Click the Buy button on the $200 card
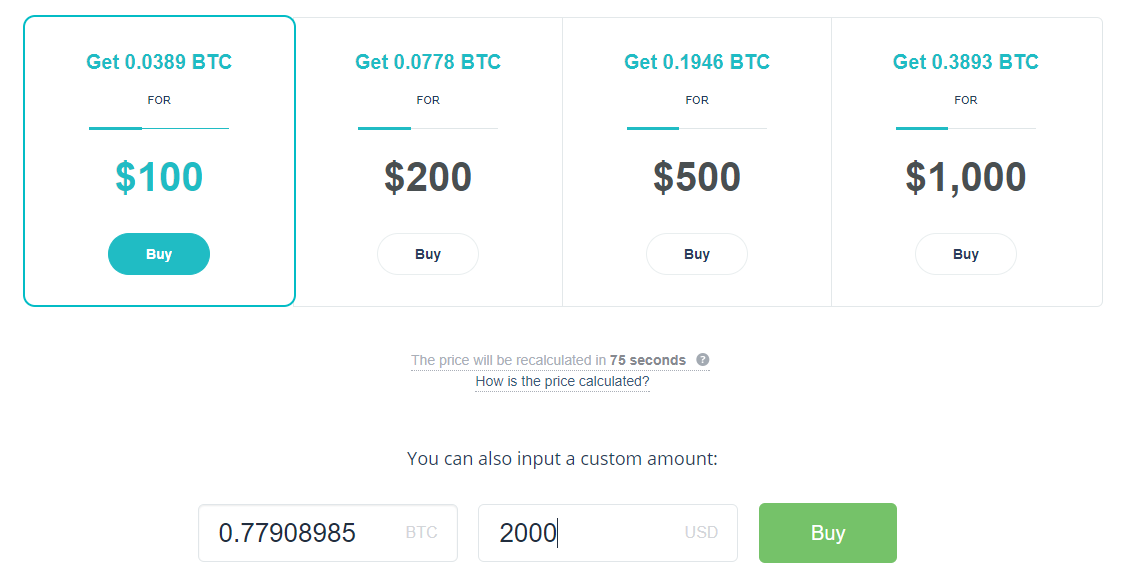Screen dimensions: 1126x581 pyautogui.click(x=427, y=254)
